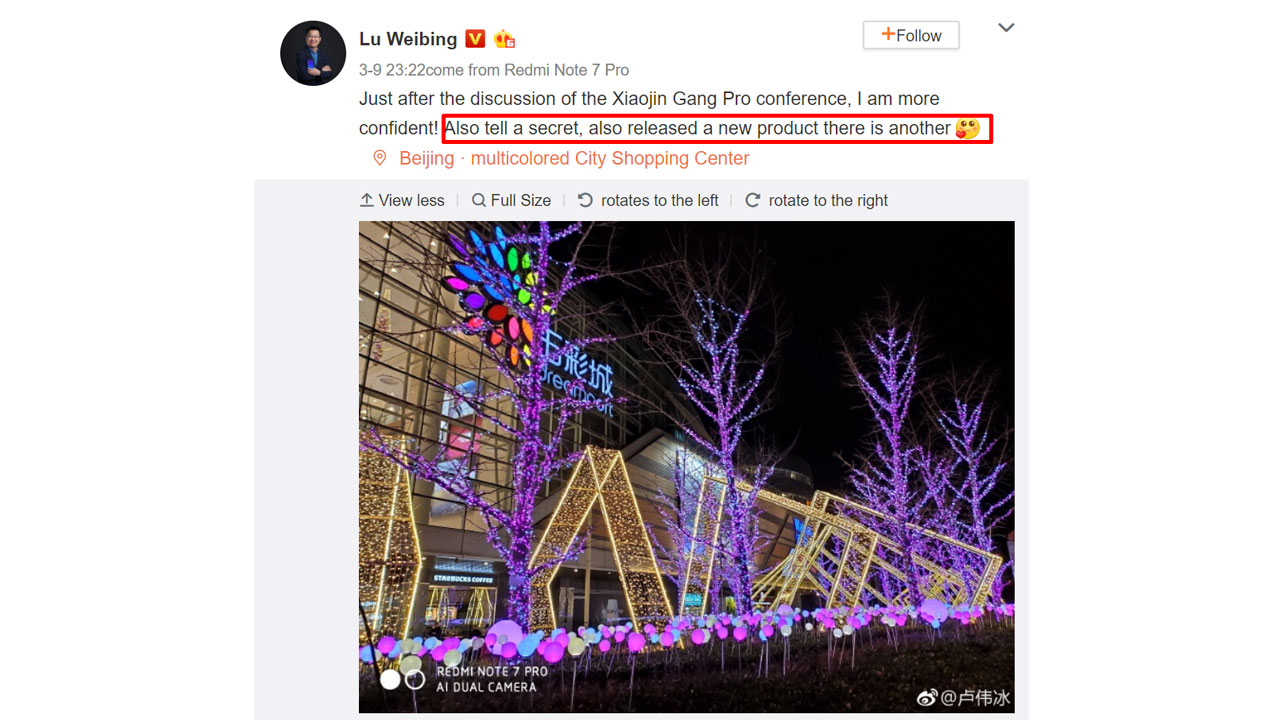Click the orange verified V badge
The image size is (1280, 720).
coord(475,39)
